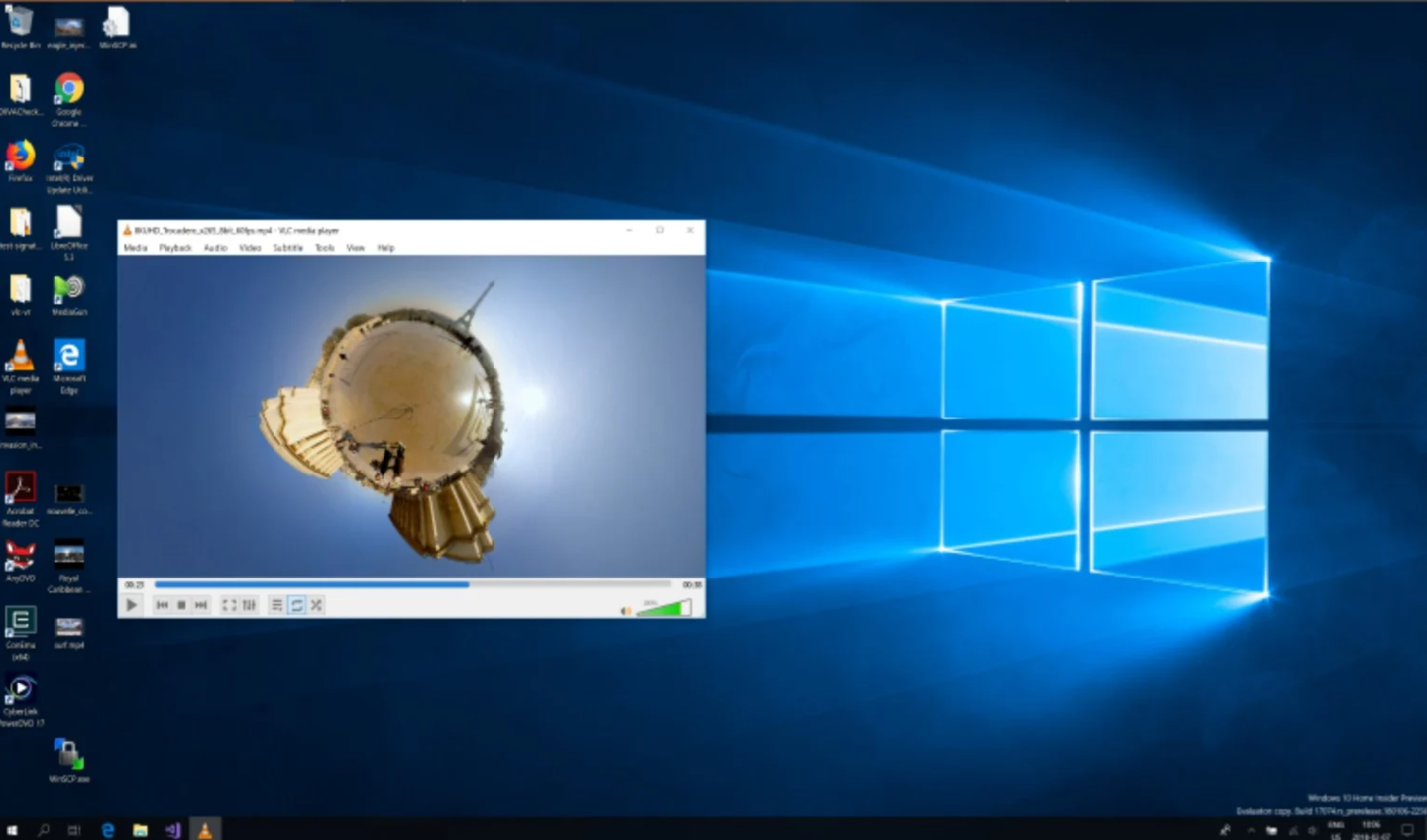This screenshot has height=840, width=1427.
Task: Click the Play button in VLC
Action: coord(132,605)
